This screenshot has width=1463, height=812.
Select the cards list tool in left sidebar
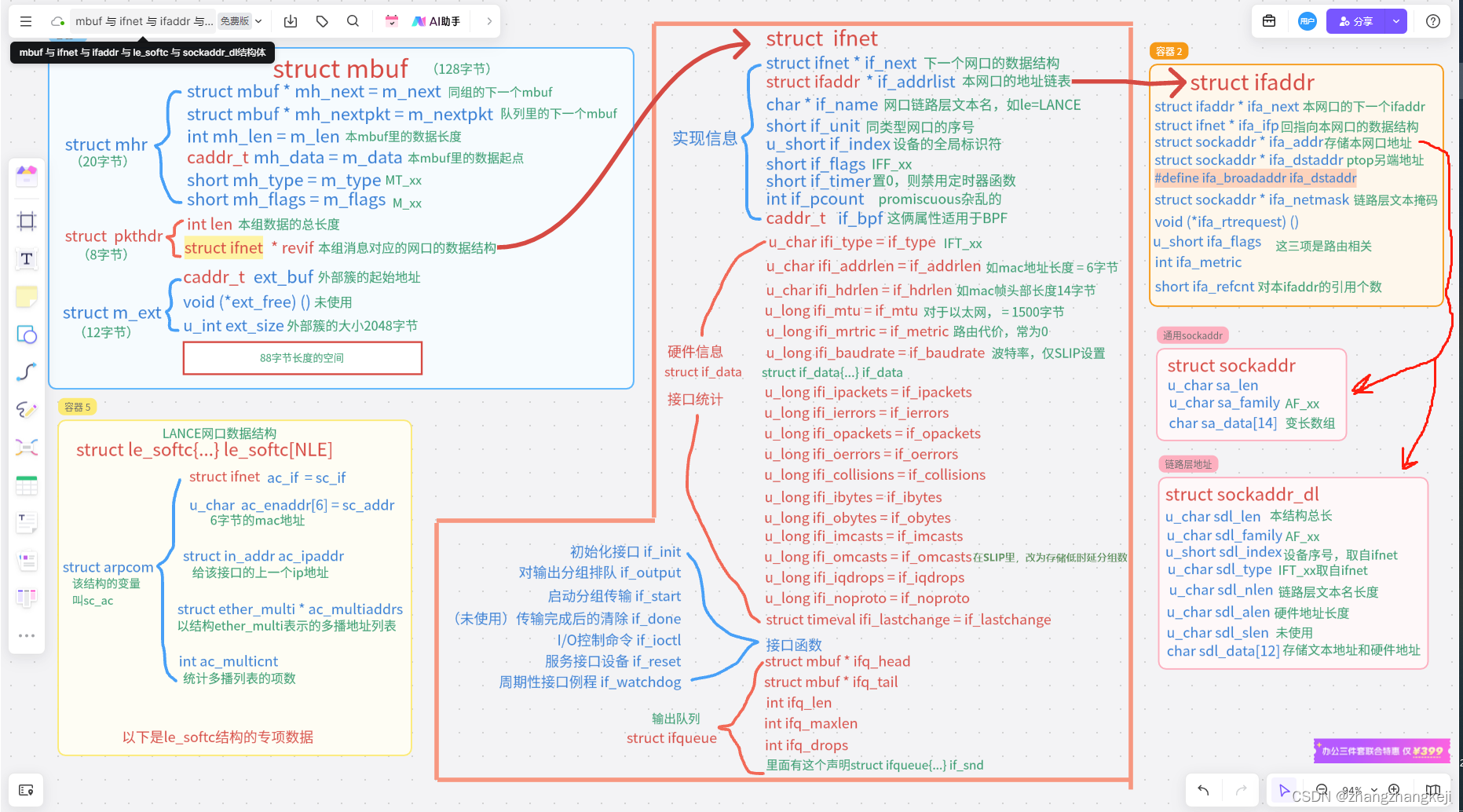27,561
